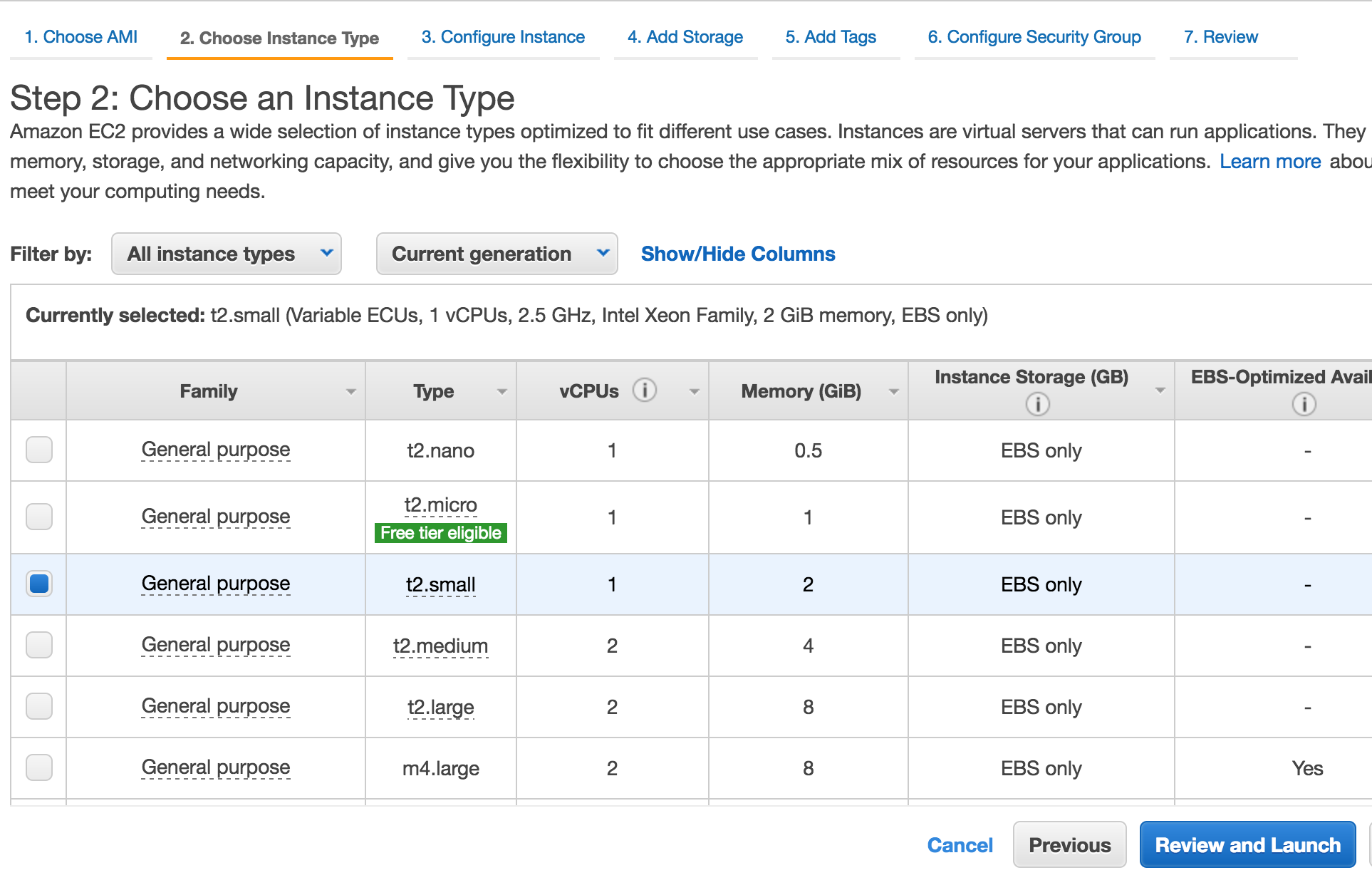1372x895 pixels.
Task: Select the t2.nano instance checkbox
Action: point(39,450)
